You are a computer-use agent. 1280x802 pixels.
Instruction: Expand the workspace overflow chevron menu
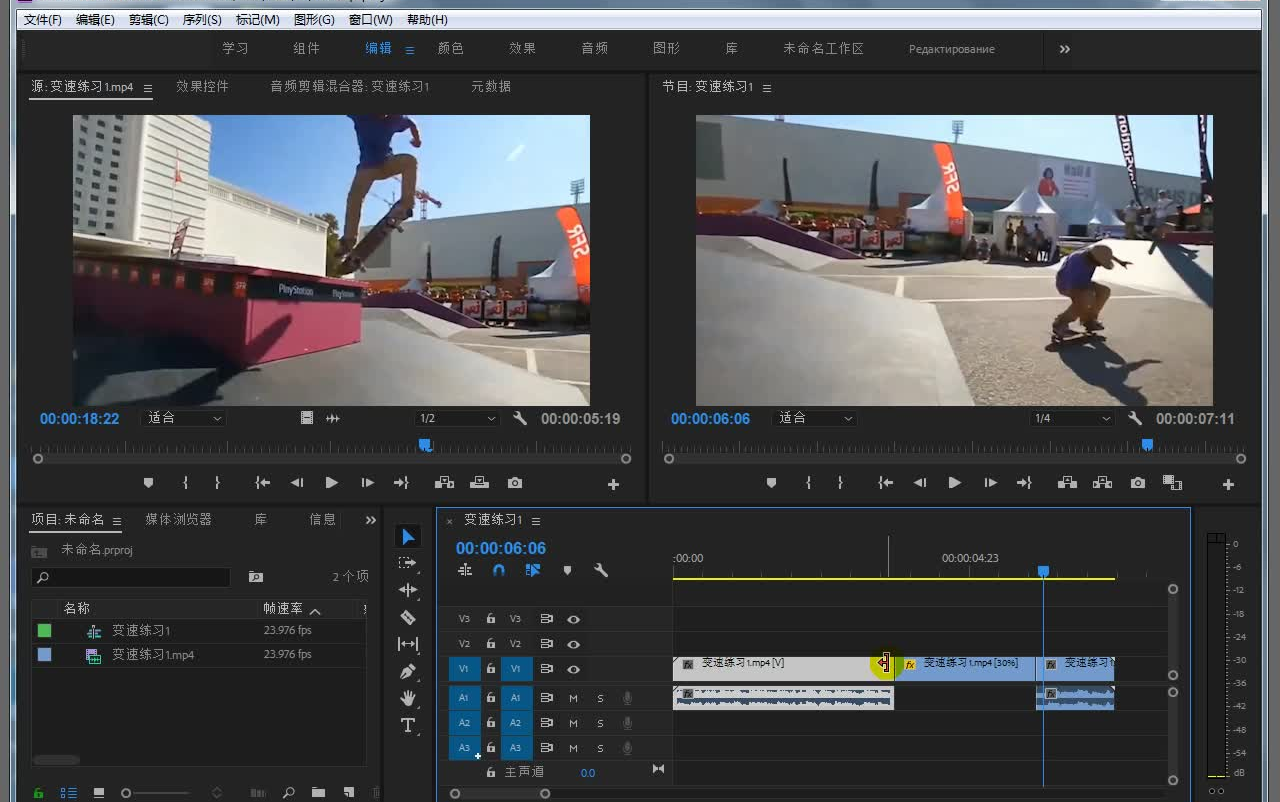click(1065, 49)
